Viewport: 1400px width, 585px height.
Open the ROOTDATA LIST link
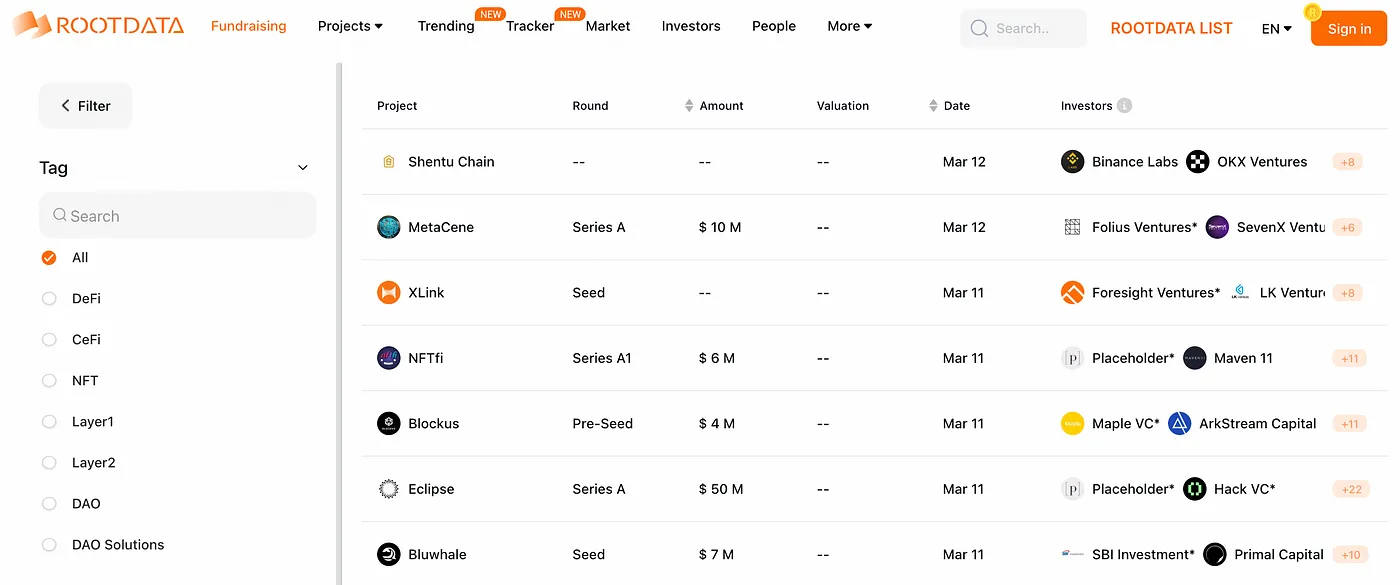click(1171, 29)
